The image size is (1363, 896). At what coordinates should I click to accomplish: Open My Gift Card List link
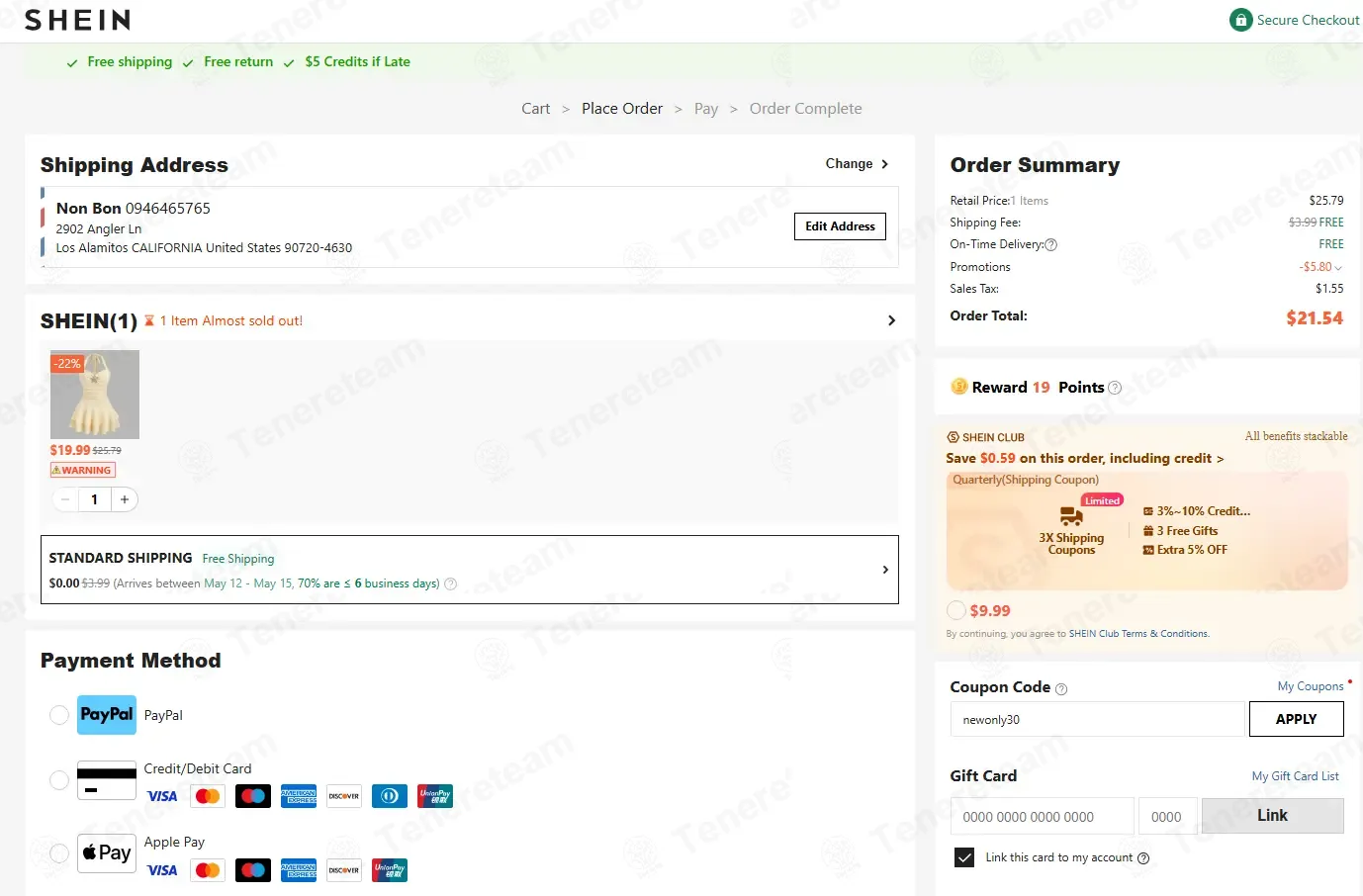click(x=1295, y=776)
